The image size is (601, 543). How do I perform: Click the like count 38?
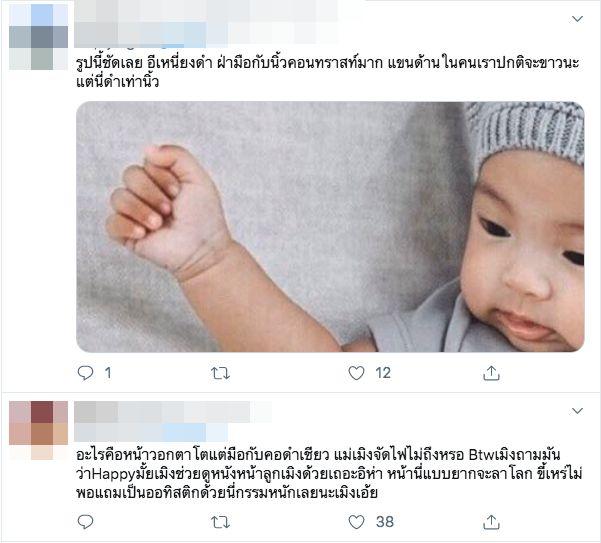(x=384, y=522)
